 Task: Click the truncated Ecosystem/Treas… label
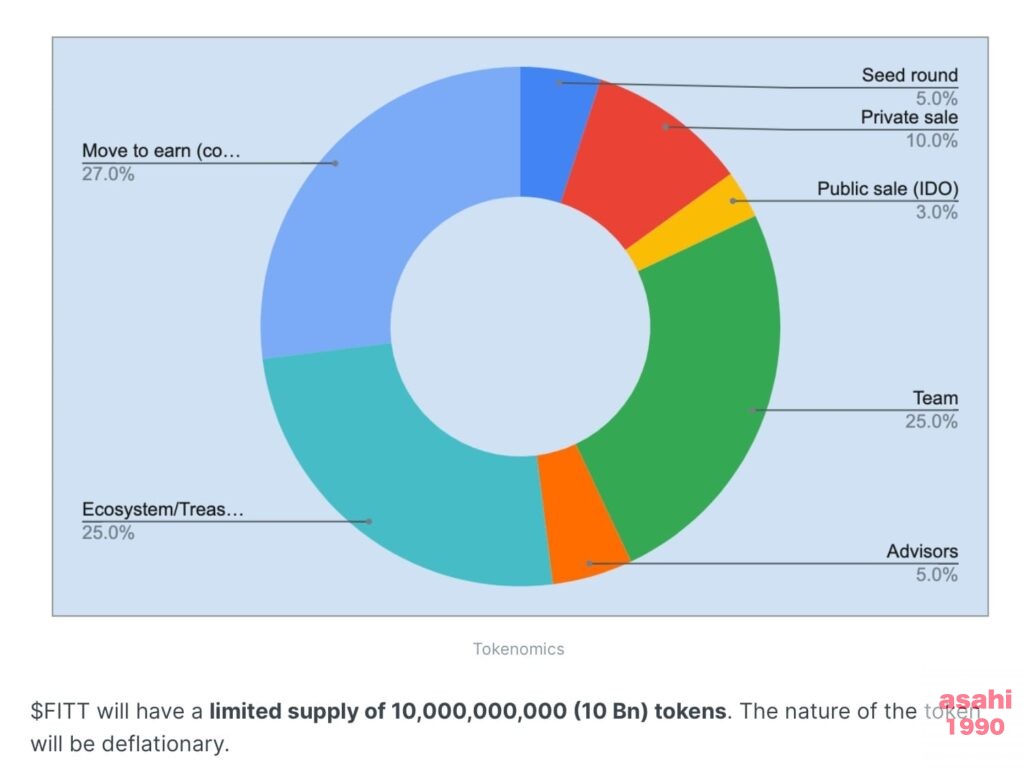pos(163,509)
